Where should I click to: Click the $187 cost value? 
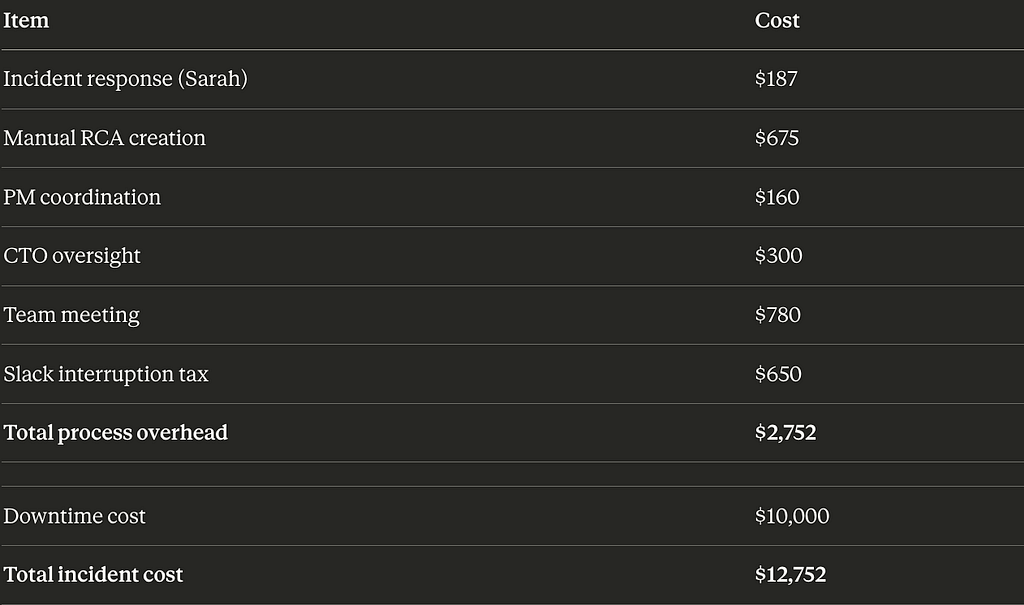(x=776, y=79)
